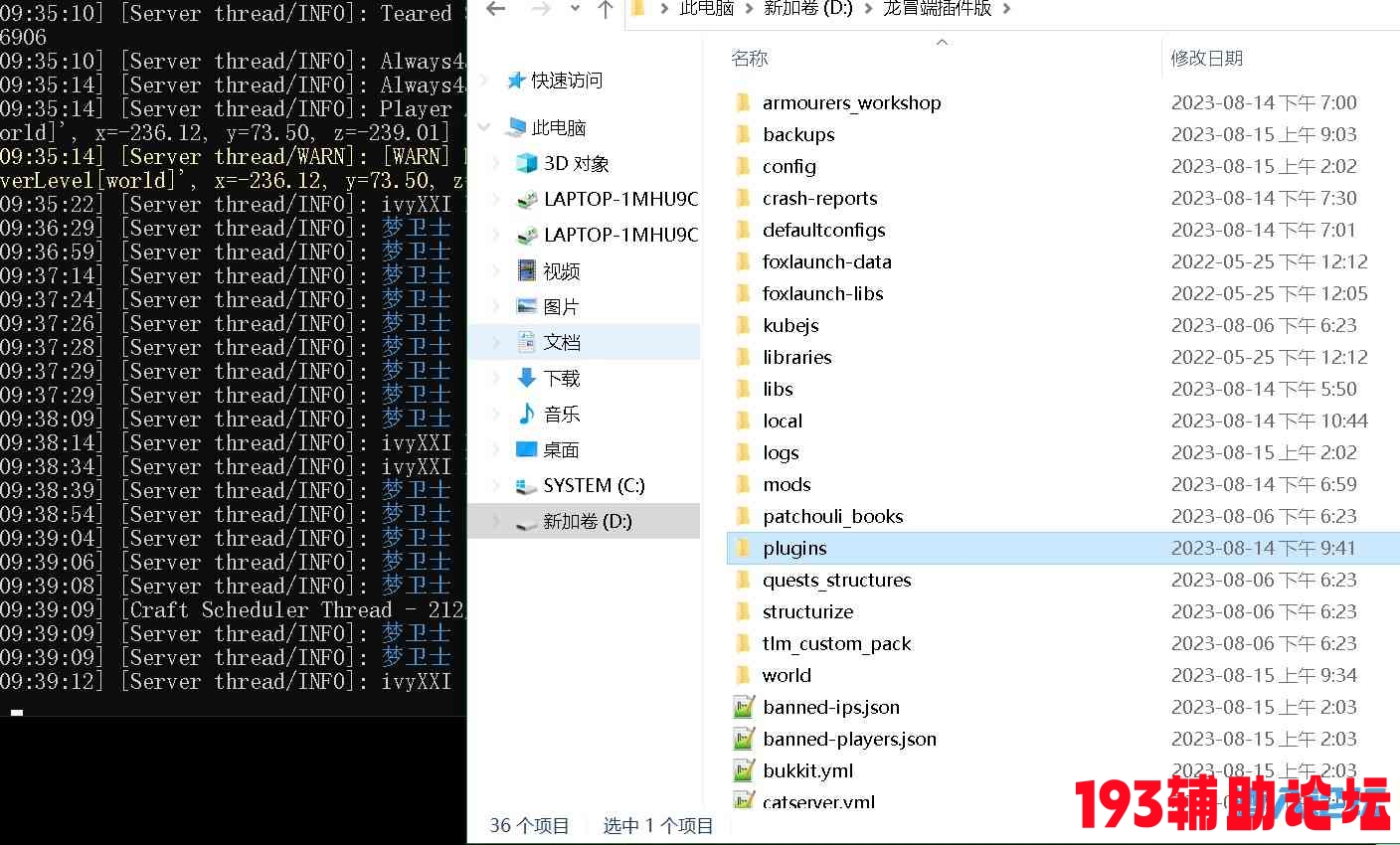
Task: Click console line Server thread/WARN
Action: click(233, 156)
